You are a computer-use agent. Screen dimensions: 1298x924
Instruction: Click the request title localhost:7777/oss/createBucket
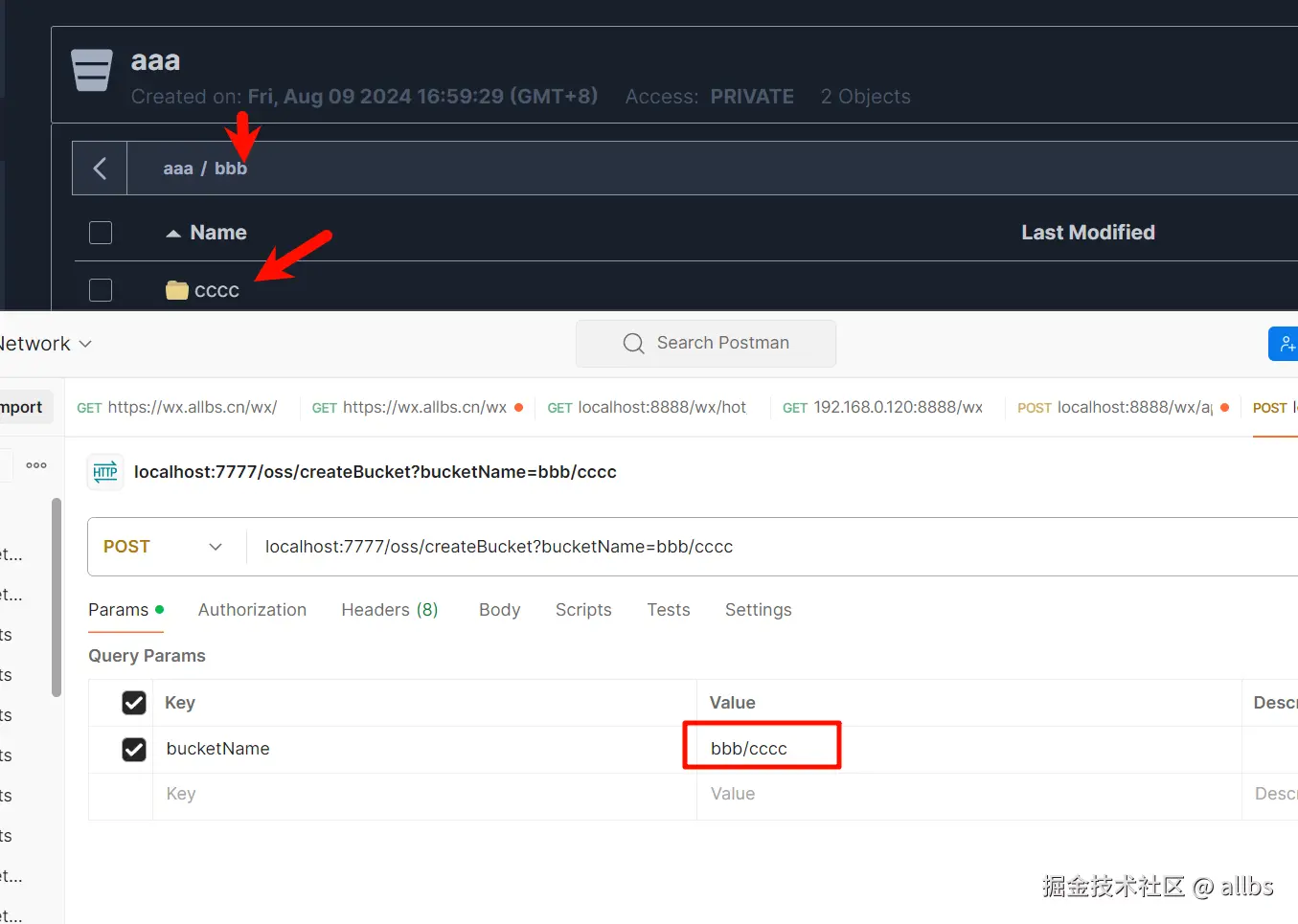376,472
